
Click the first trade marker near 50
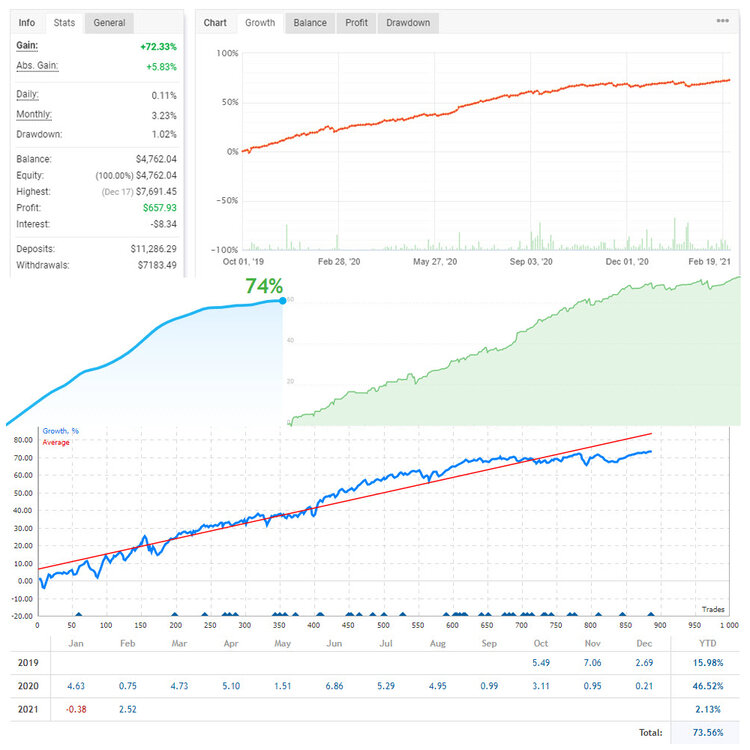pyautogui.click(x=78, y=615)
